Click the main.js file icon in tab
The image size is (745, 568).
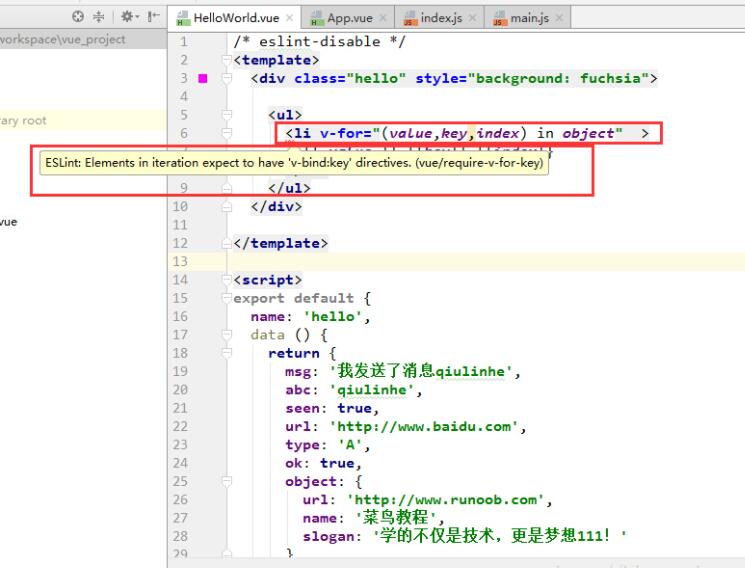499,18
